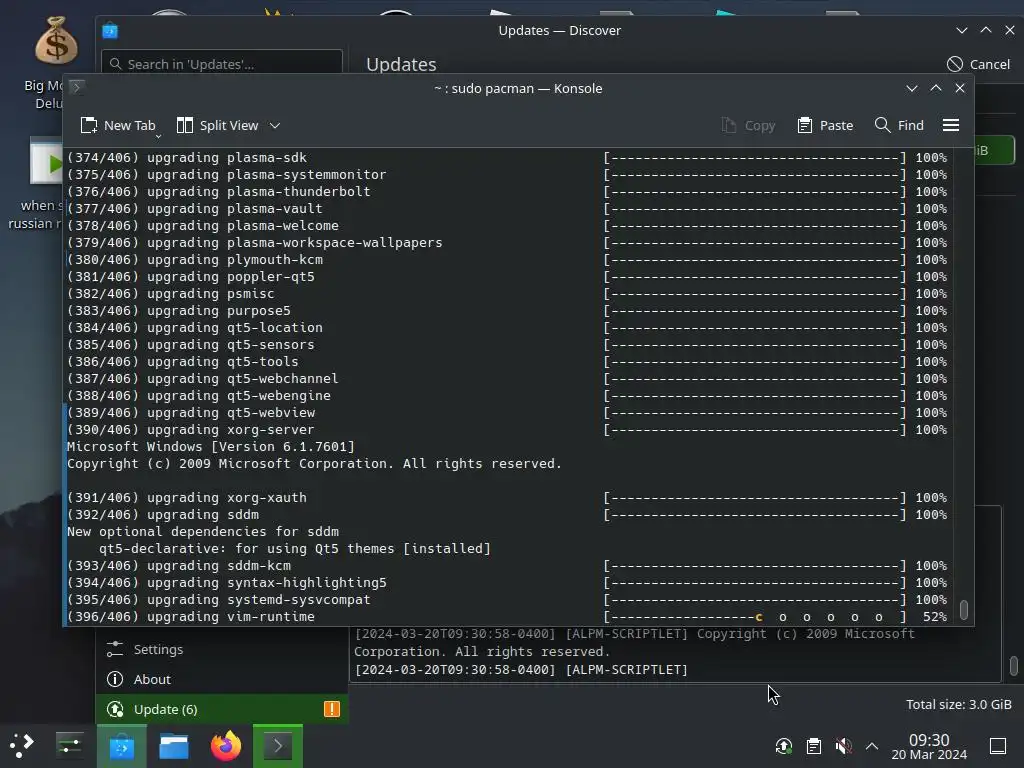Click the Split View button

(217, 125)
